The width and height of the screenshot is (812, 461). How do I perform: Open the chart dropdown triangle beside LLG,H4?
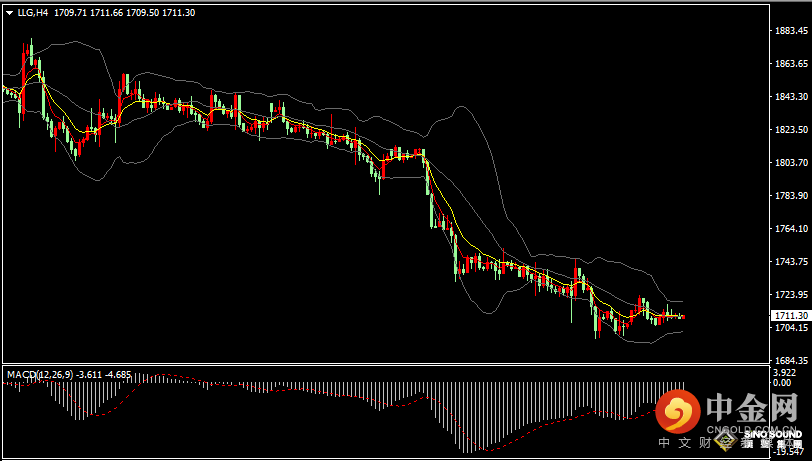tap(10, 13)
